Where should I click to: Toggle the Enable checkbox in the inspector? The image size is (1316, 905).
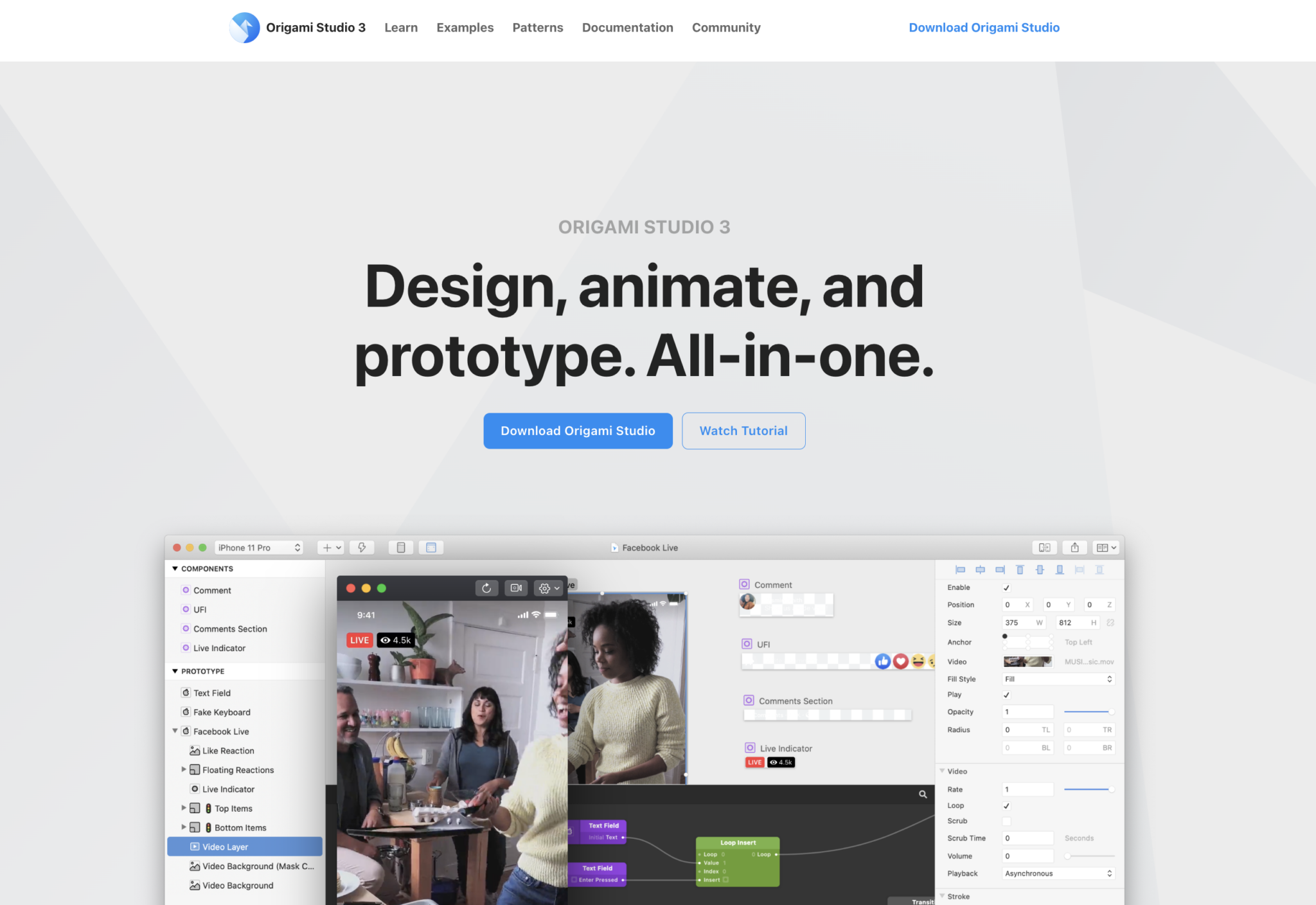pyautogui.click(x=1006, y=587)
